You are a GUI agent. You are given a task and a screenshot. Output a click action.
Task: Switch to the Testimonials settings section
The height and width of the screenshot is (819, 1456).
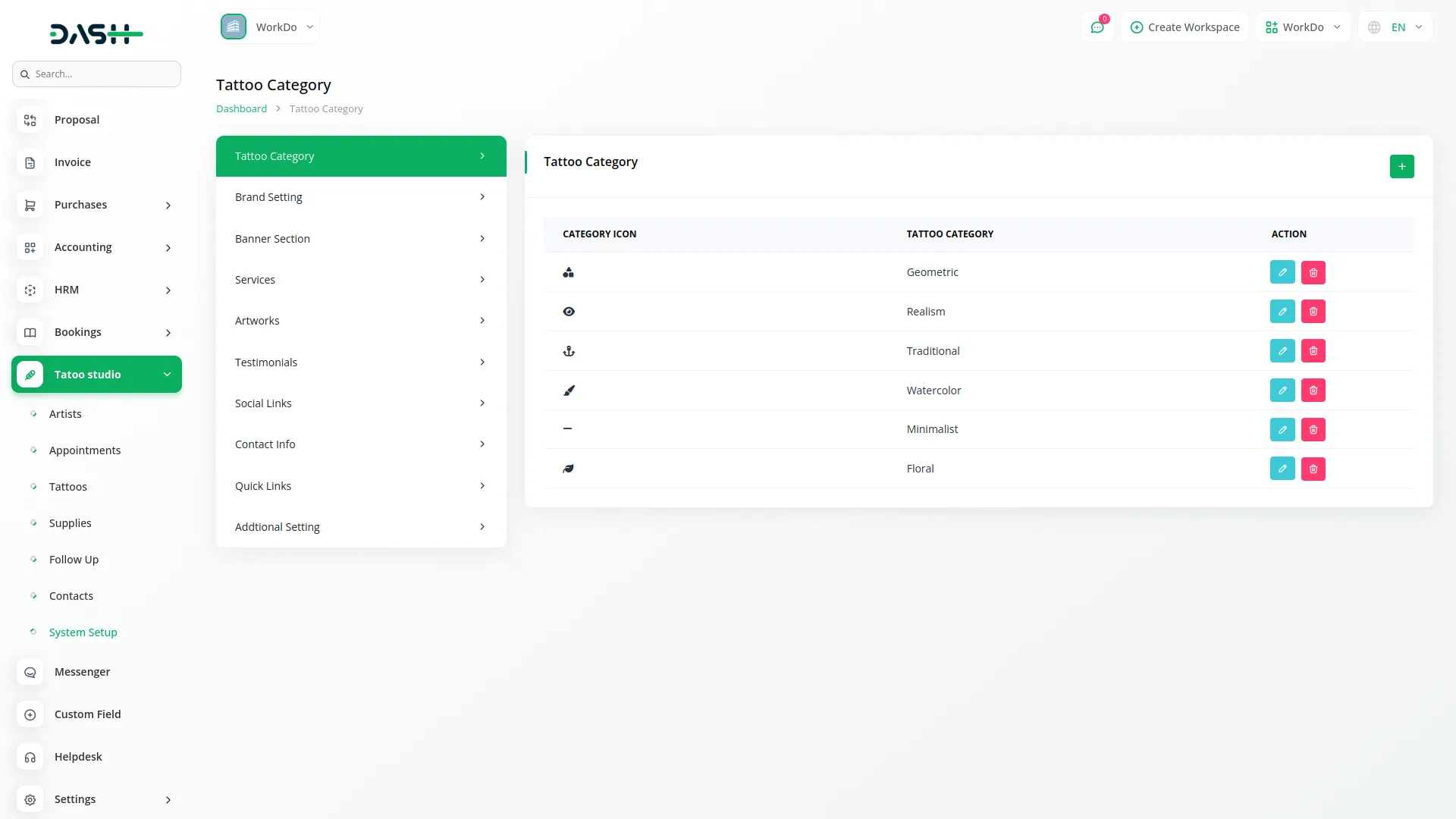coord(361,362)
